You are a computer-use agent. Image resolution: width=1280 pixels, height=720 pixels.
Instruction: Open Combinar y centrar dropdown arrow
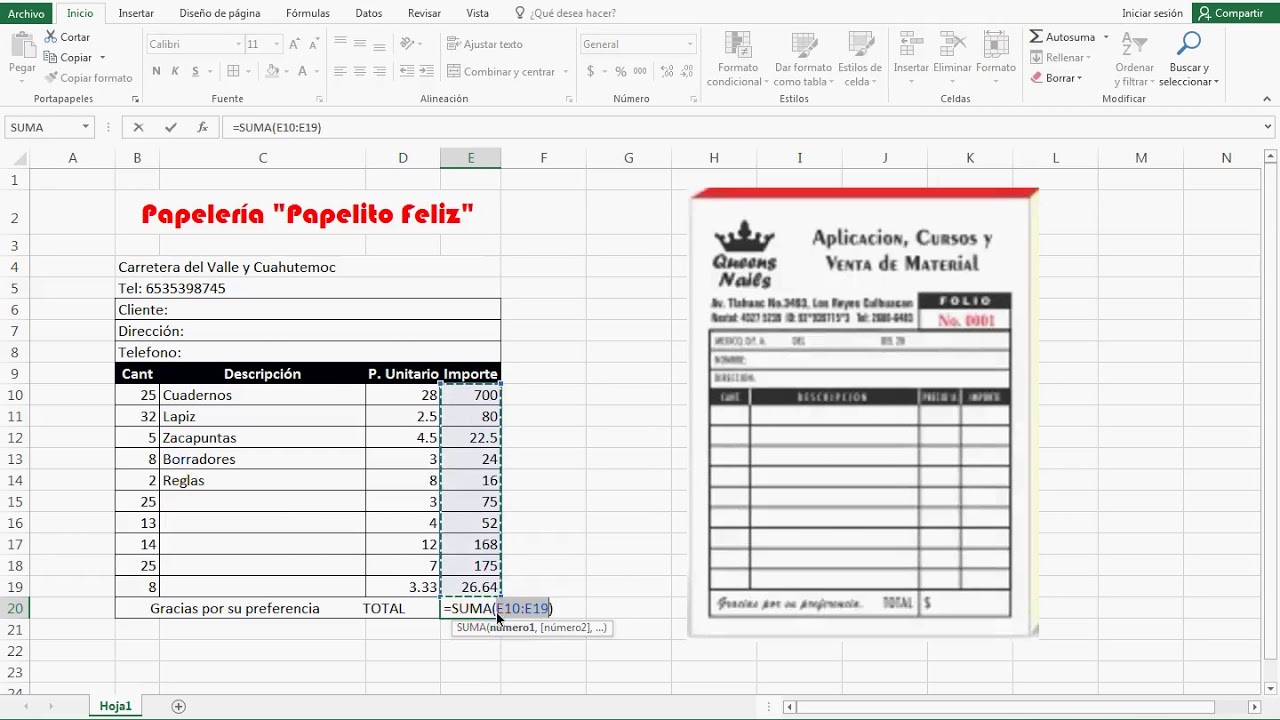click(x=566, y=72)
